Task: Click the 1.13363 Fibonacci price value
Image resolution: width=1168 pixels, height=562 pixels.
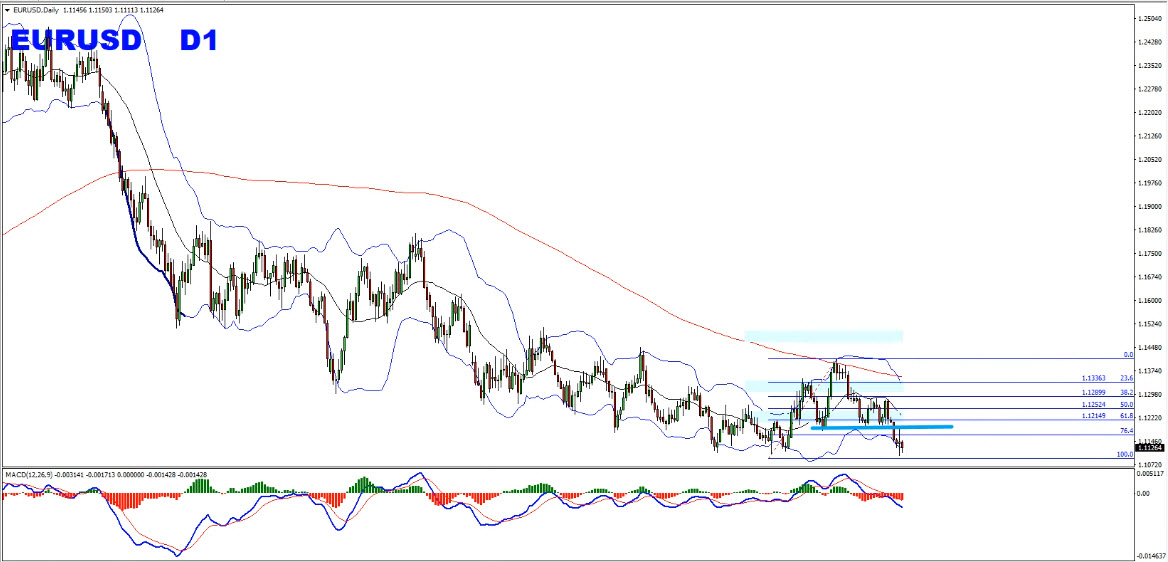Action: click(x=1096, y=378)
